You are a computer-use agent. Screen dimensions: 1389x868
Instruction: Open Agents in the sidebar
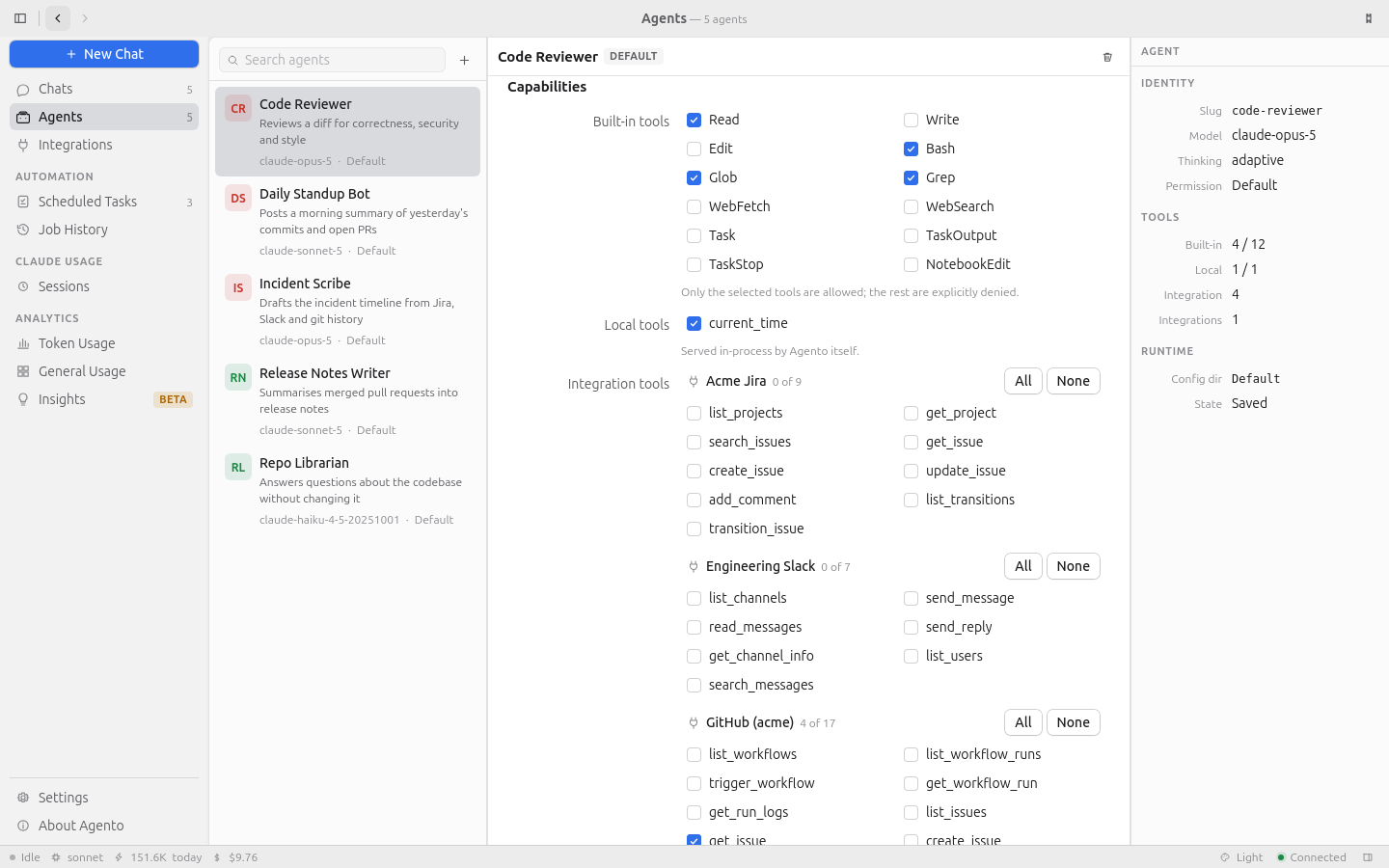point(104,117)
